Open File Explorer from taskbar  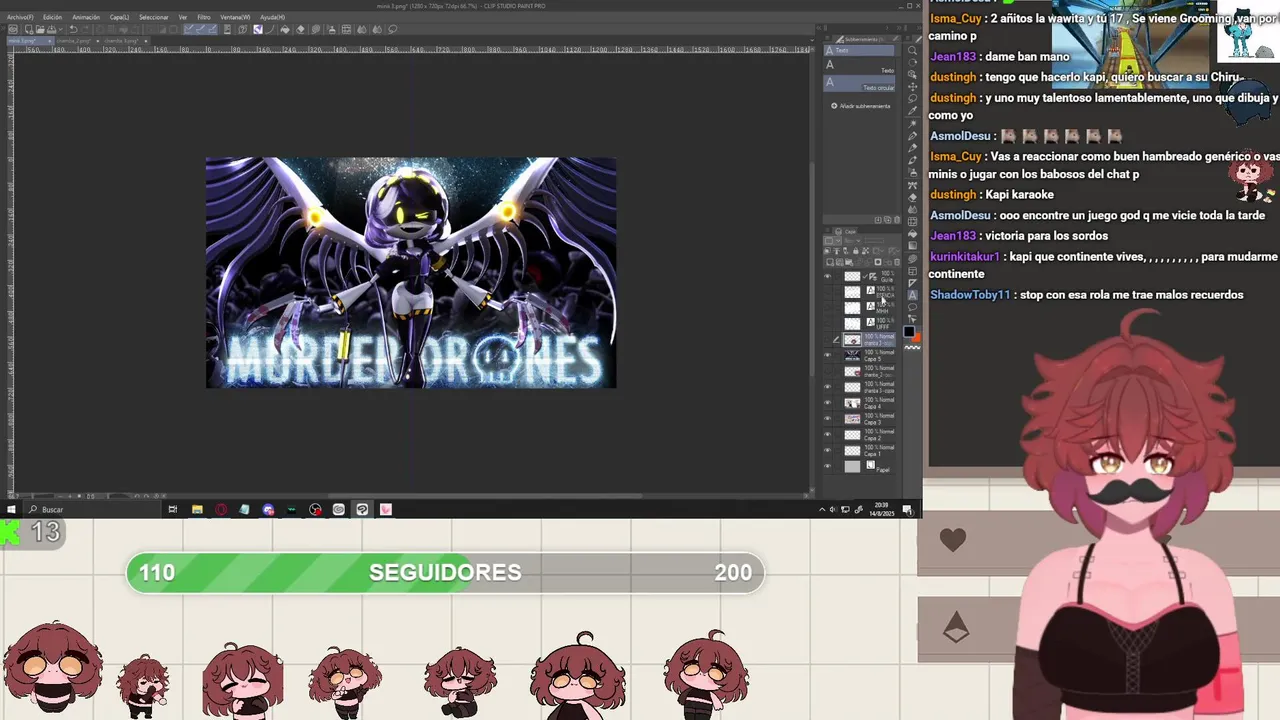197,509
